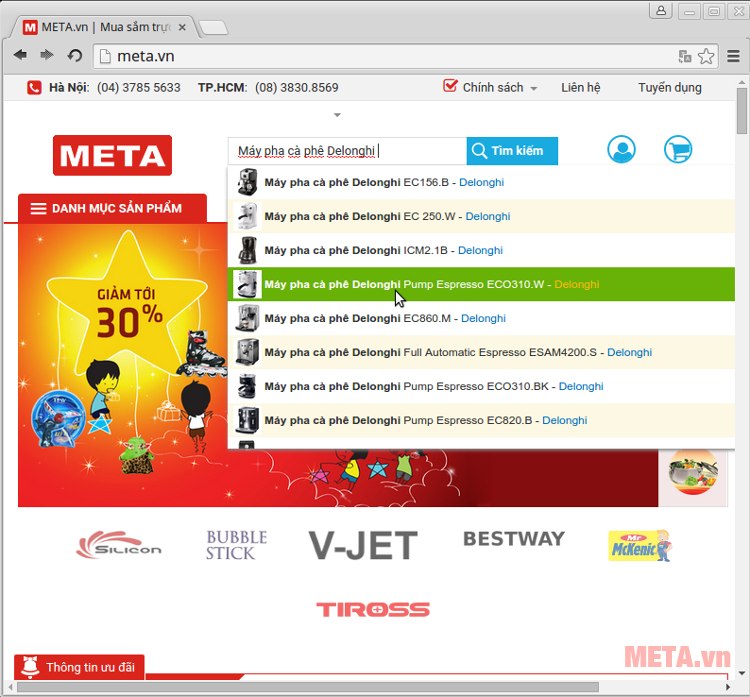This screenshot has height=697, width=750.
Task: Click the horizontal scrollbar thumb
Action: (x=308, y=687)
